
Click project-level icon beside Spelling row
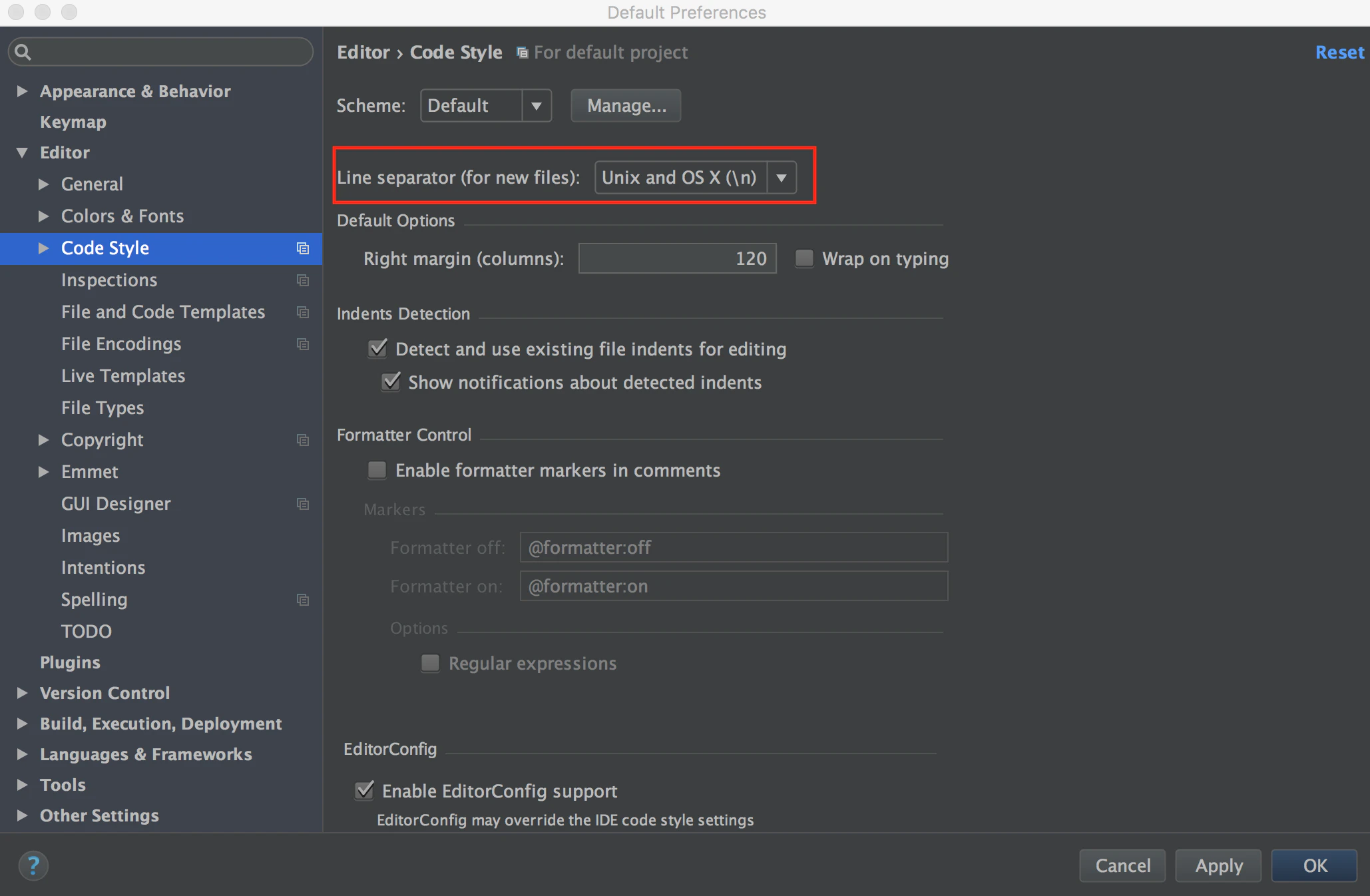click(302, 600)
